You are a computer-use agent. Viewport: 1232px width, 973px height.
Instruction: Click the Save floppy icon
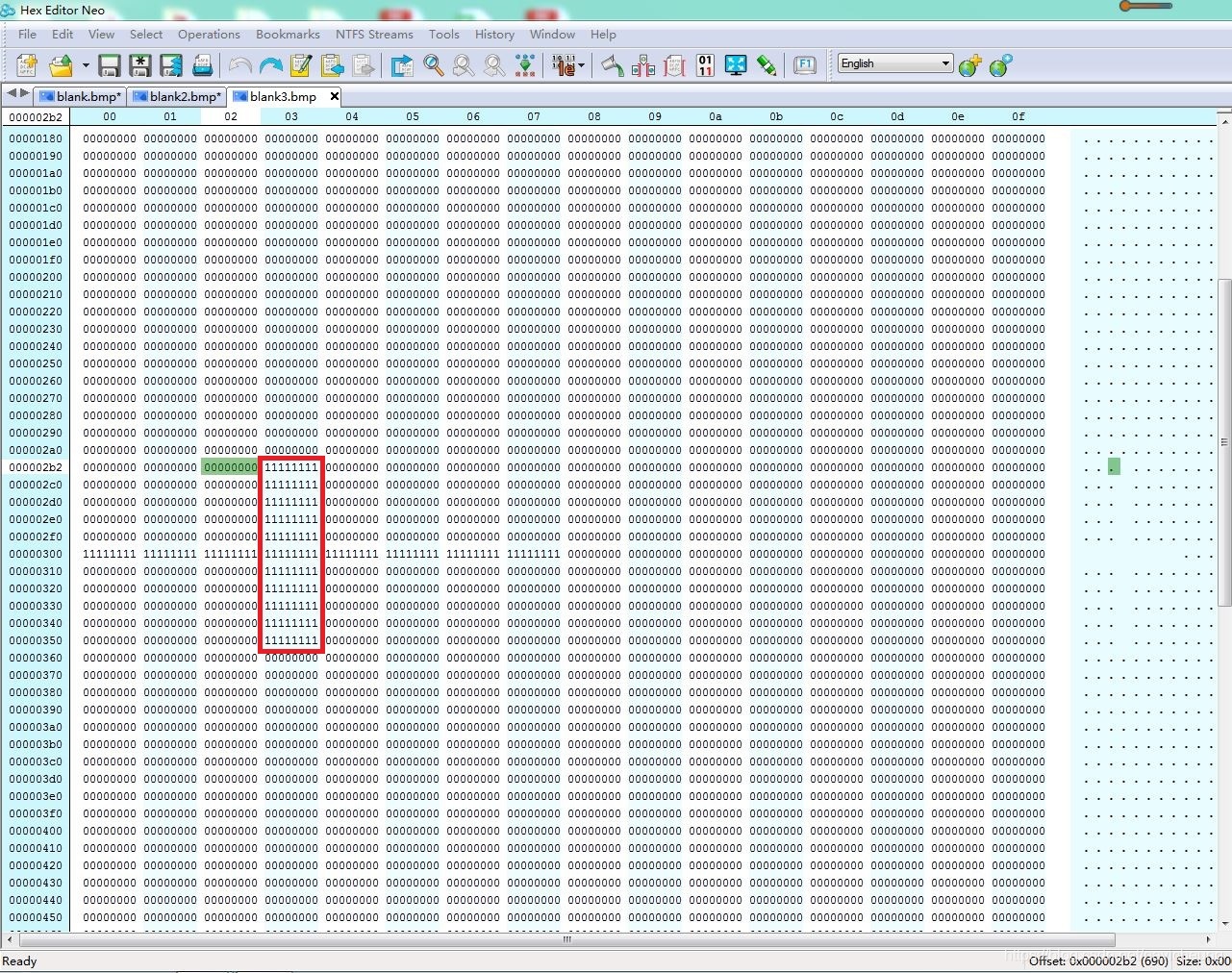(x=109, y=65)
